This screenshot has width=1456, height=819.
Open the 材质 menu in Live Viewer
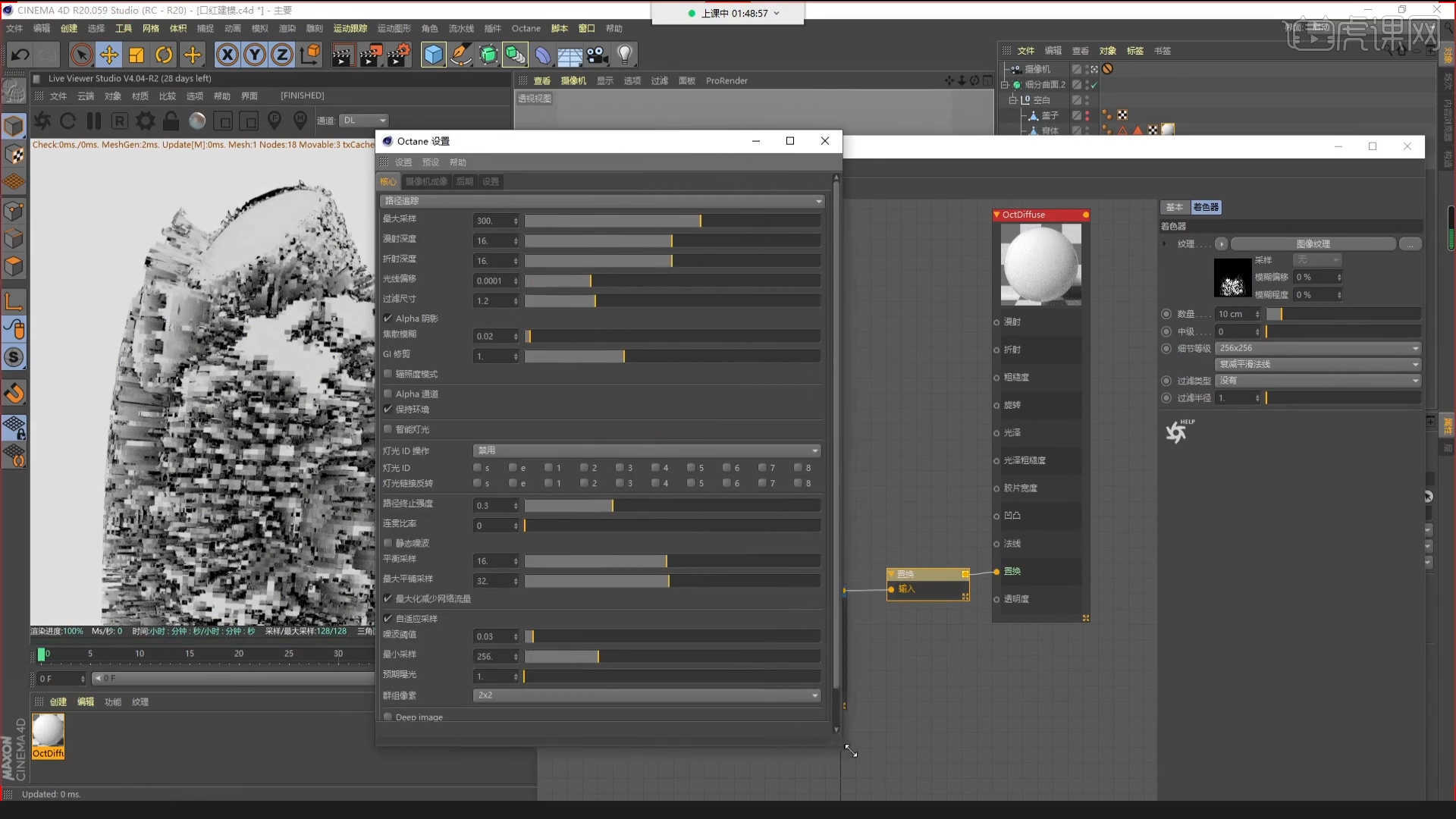click(x=140, y=96)
